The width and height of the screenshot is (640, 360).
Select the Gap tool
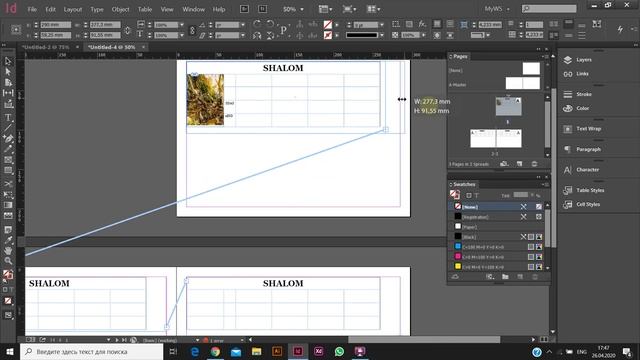click(x=8, y=93)
